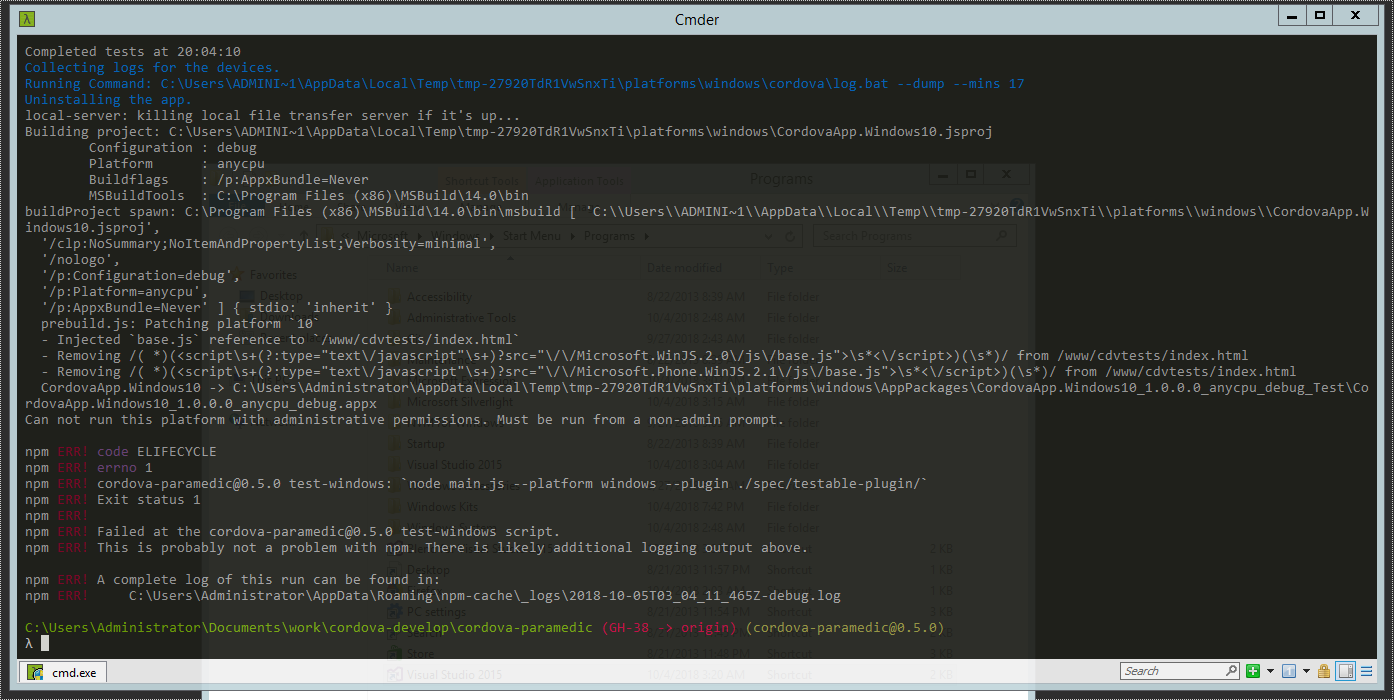The image size is (1394, 700).
Task: Select Store shortcut in Programs window
Action: pos(420,654)
